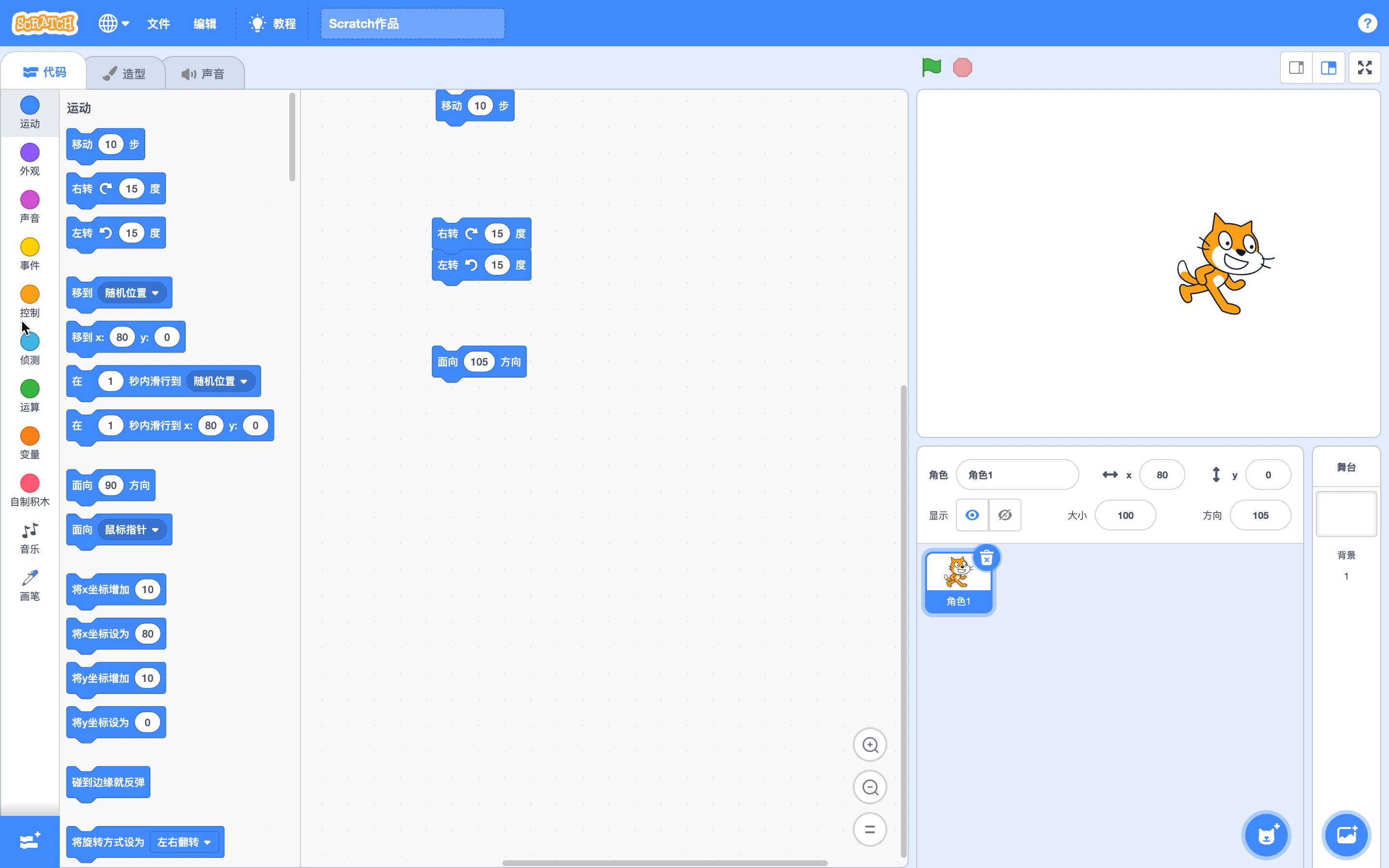1389x868 pixels.
Task: Enter fullscreen stage mode
Action: (1364, 68)
